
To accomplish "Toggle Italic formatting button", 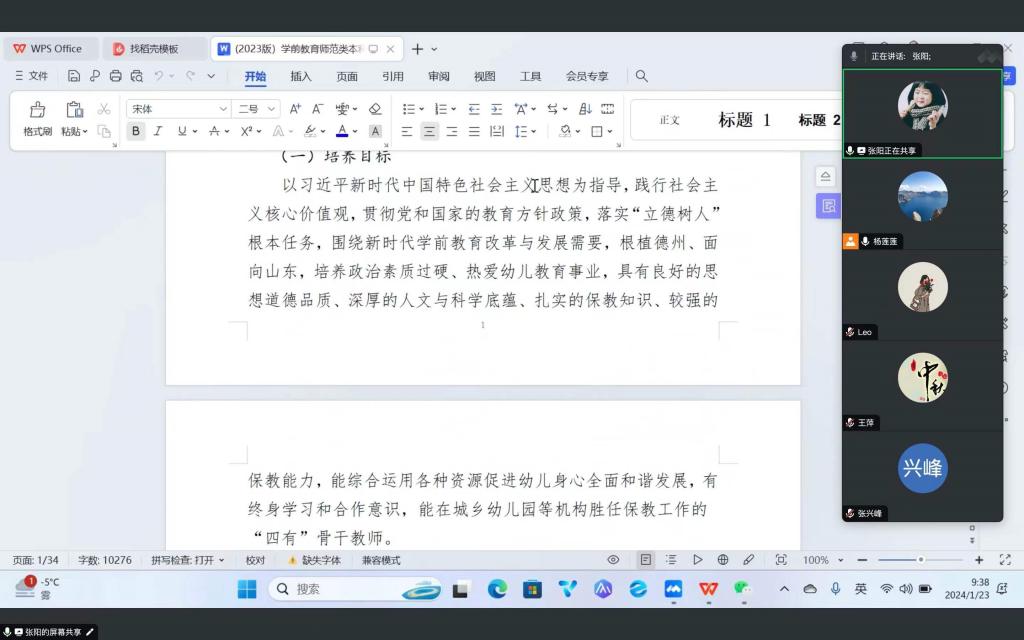I will coord(159,131).
